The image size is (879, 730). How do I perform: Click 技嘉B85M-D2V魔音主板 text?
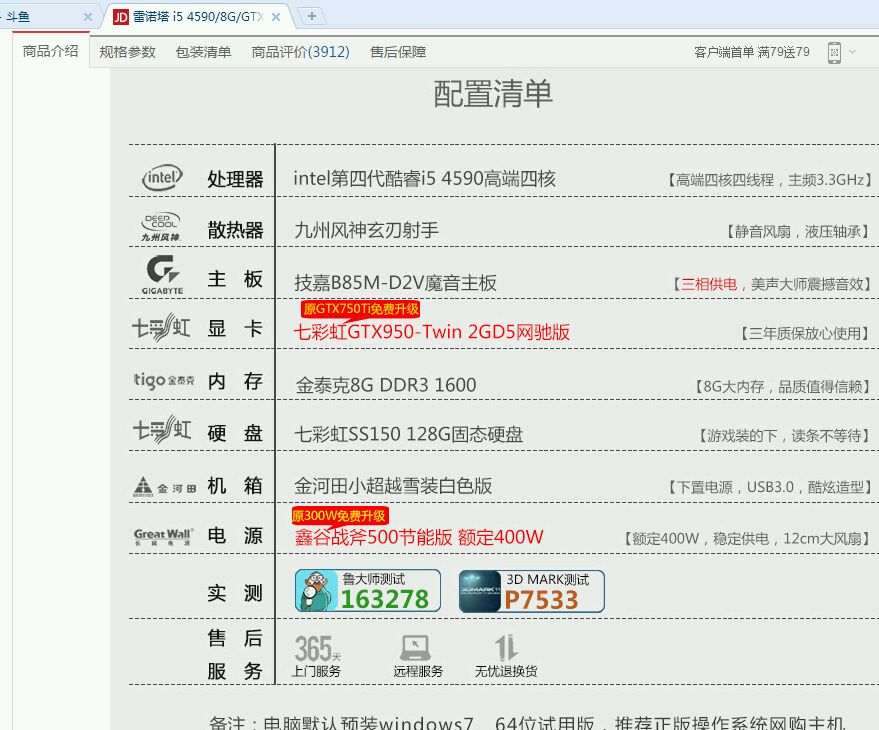click(395, 283)
